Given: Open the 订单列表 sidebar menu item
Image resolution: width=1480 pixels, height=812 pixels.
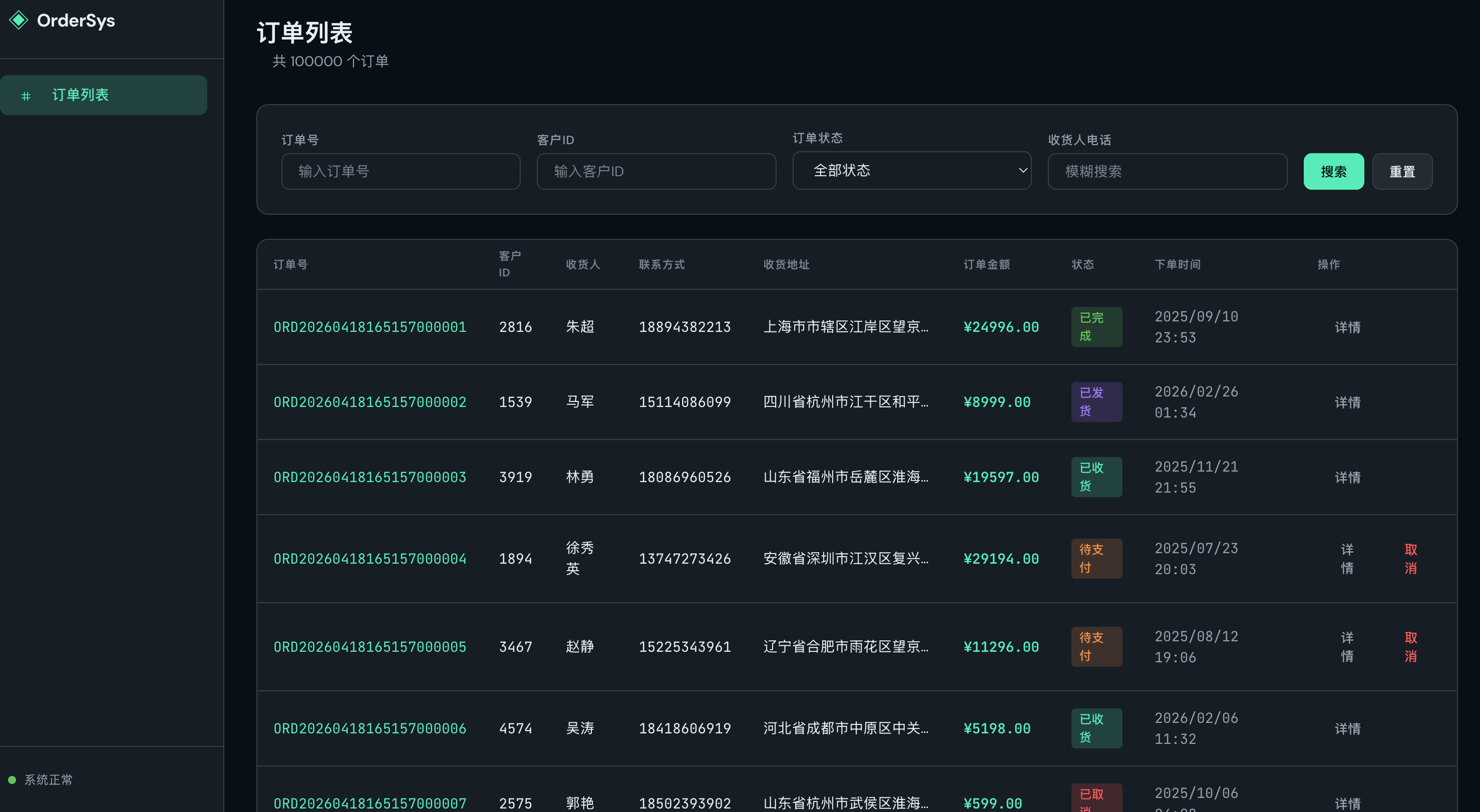Looking at the screenshot, I should click(x=104, y=95).
